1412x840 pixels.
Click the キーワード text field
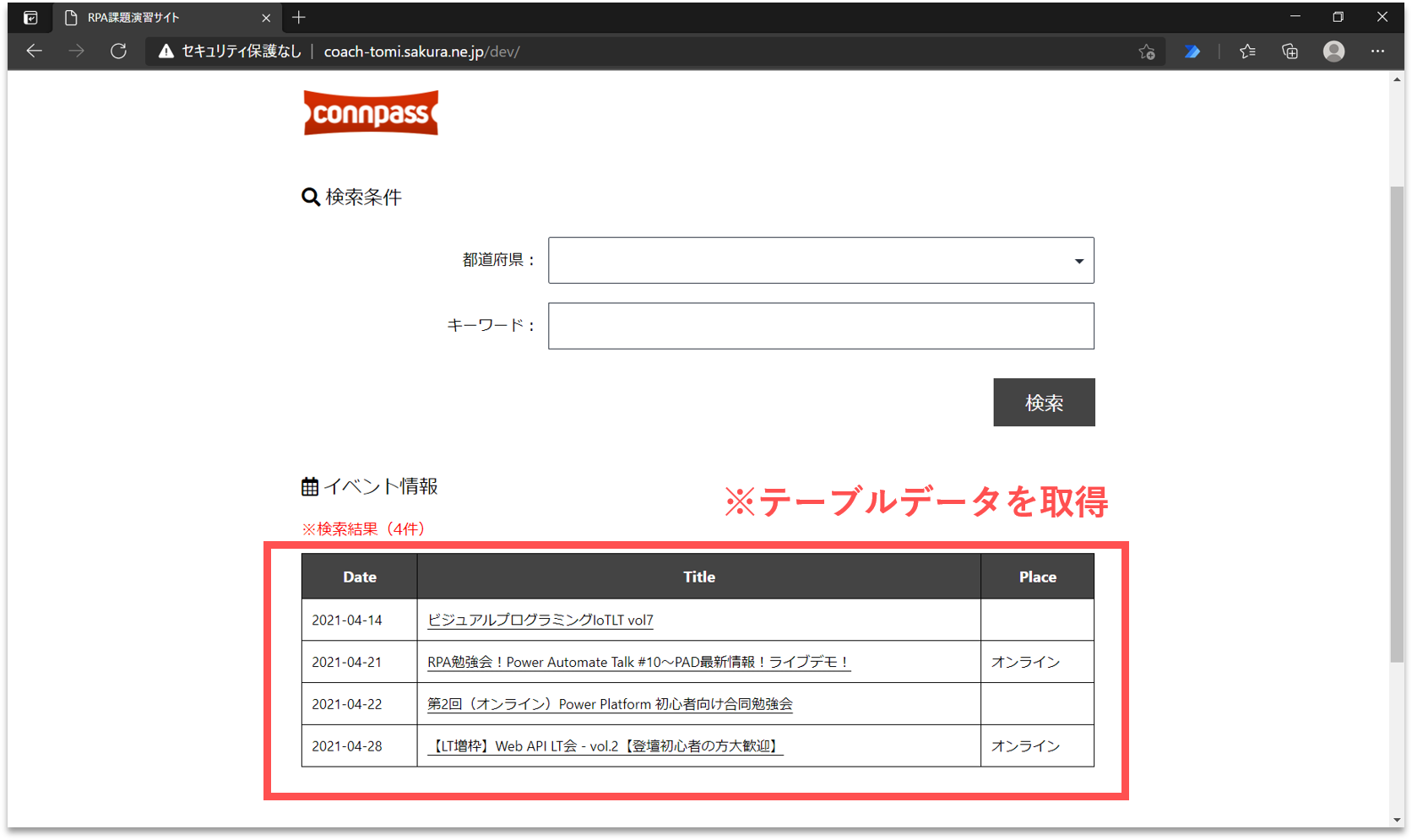coord(820,326)
